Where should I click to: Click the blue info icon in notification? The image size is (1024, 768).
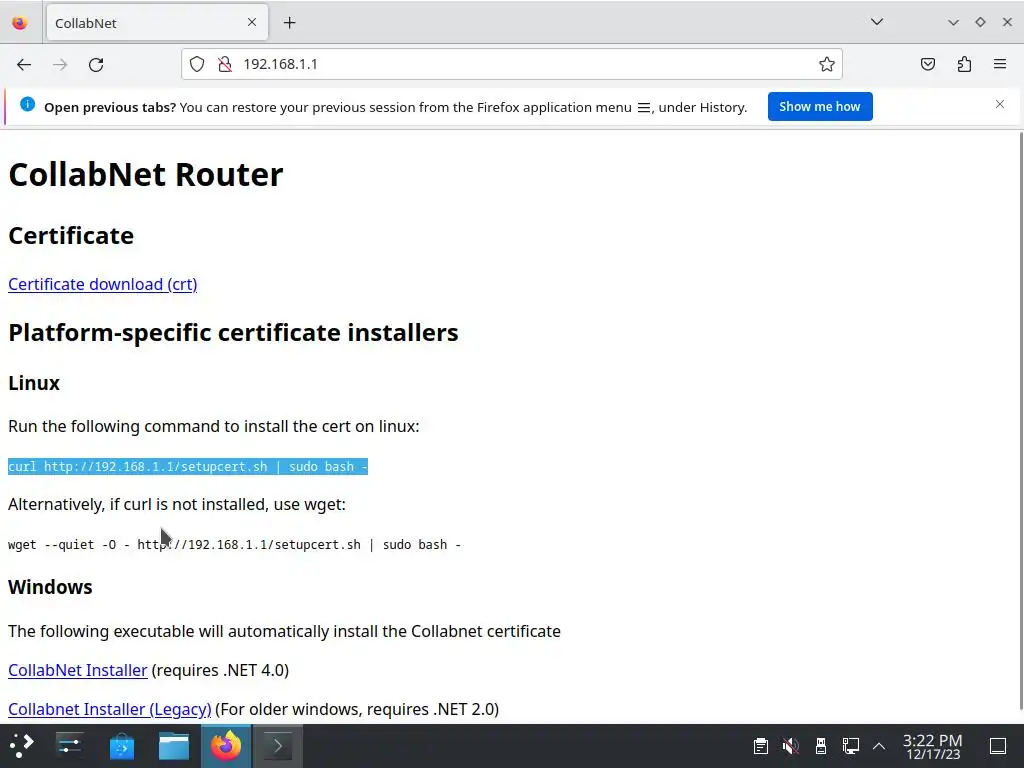click(27, 104)
